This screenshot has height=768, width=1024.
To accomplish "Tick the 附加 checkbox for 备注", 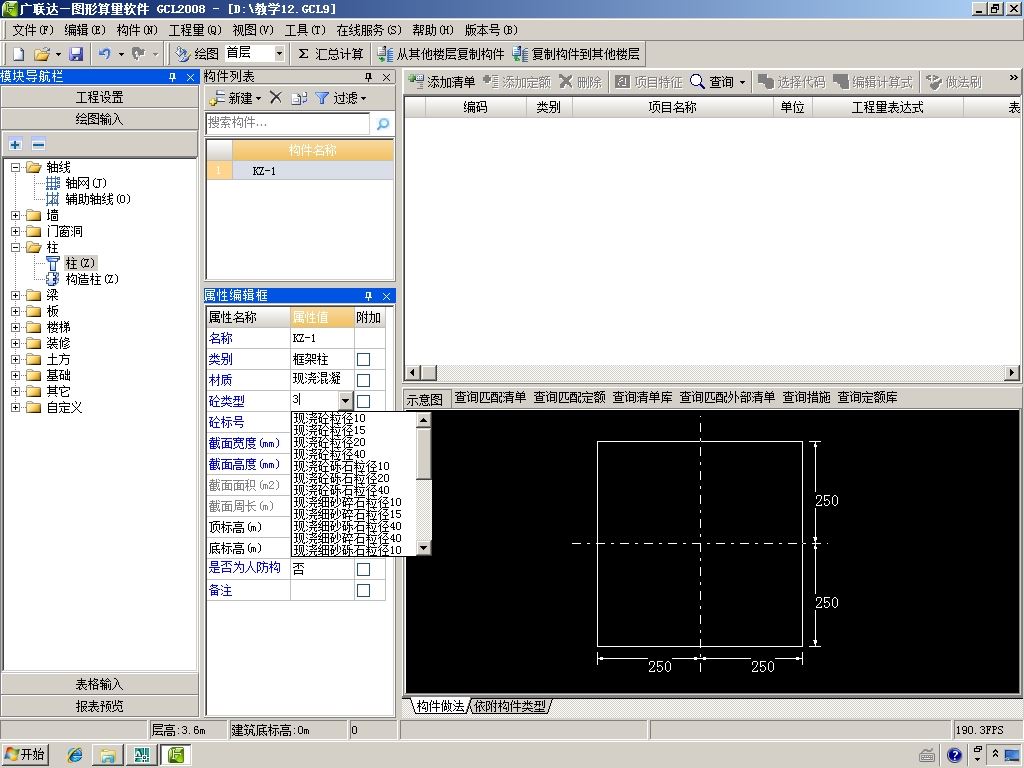I will pos(364,591).
